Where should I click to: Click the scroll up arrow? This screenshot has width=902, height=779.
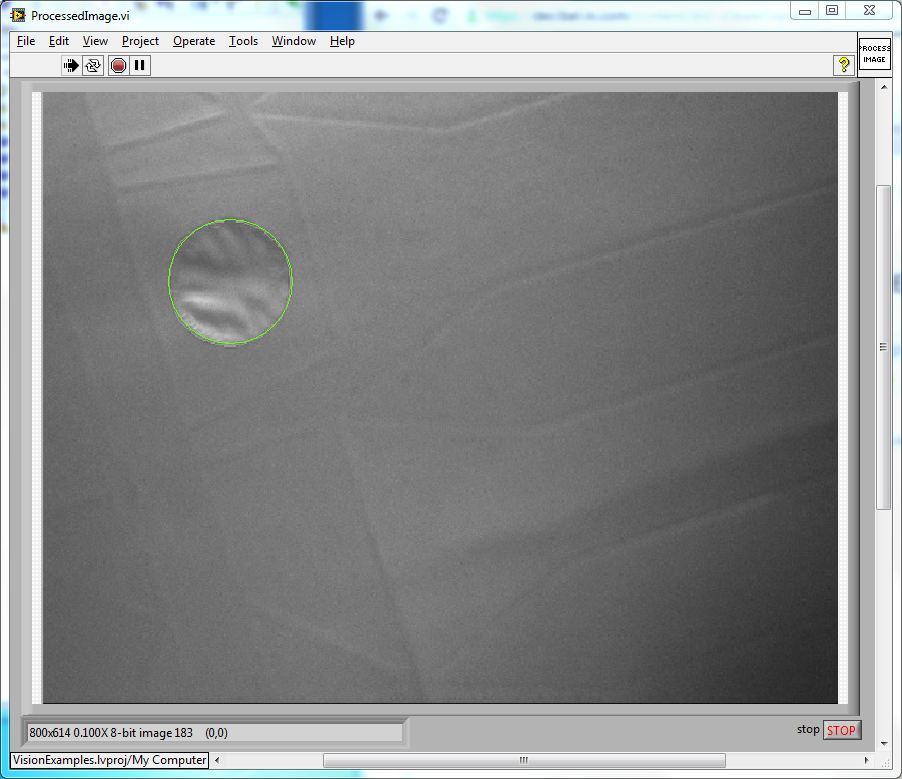[884, 87]
